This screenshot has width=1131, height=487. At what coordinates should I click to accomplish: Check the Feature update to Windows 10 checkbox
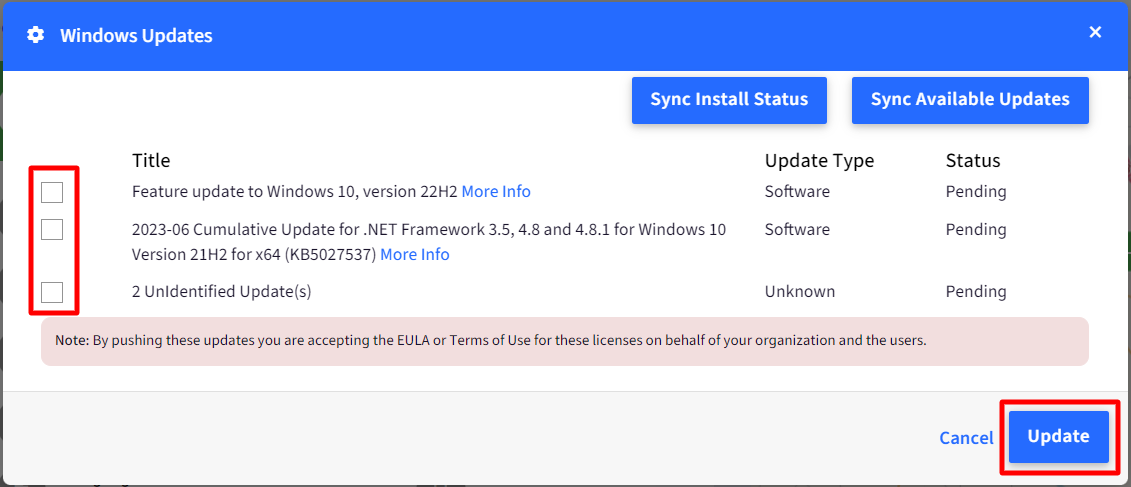(52, 193)
